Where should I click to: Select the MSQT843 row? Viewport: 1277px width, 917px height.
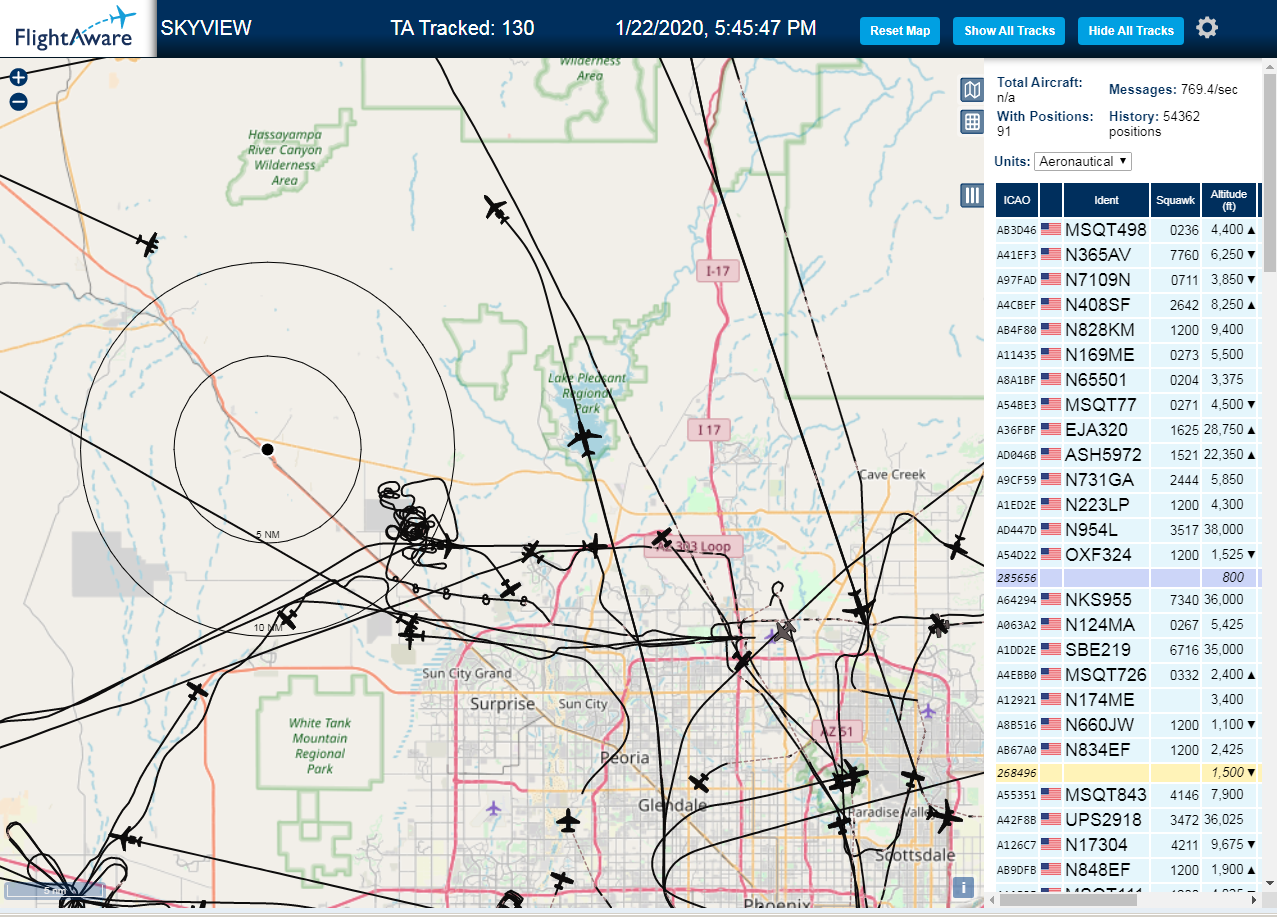pos(1127,794)
